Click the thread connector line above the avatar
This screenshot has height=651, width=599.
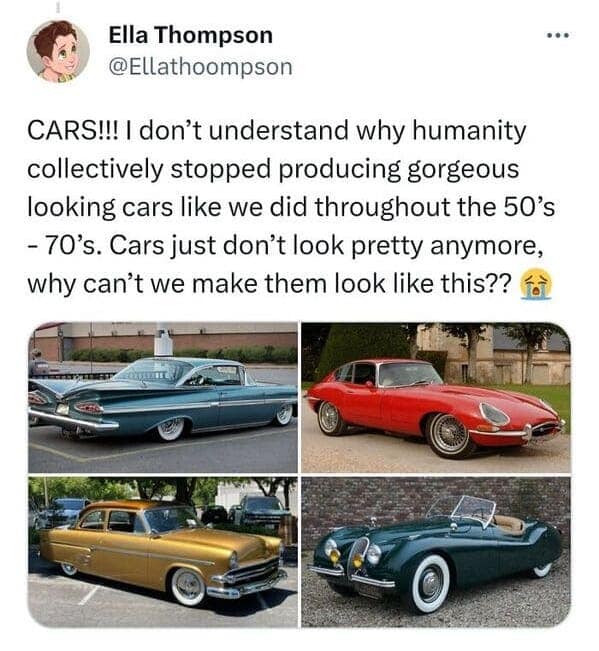coord(58,7)
